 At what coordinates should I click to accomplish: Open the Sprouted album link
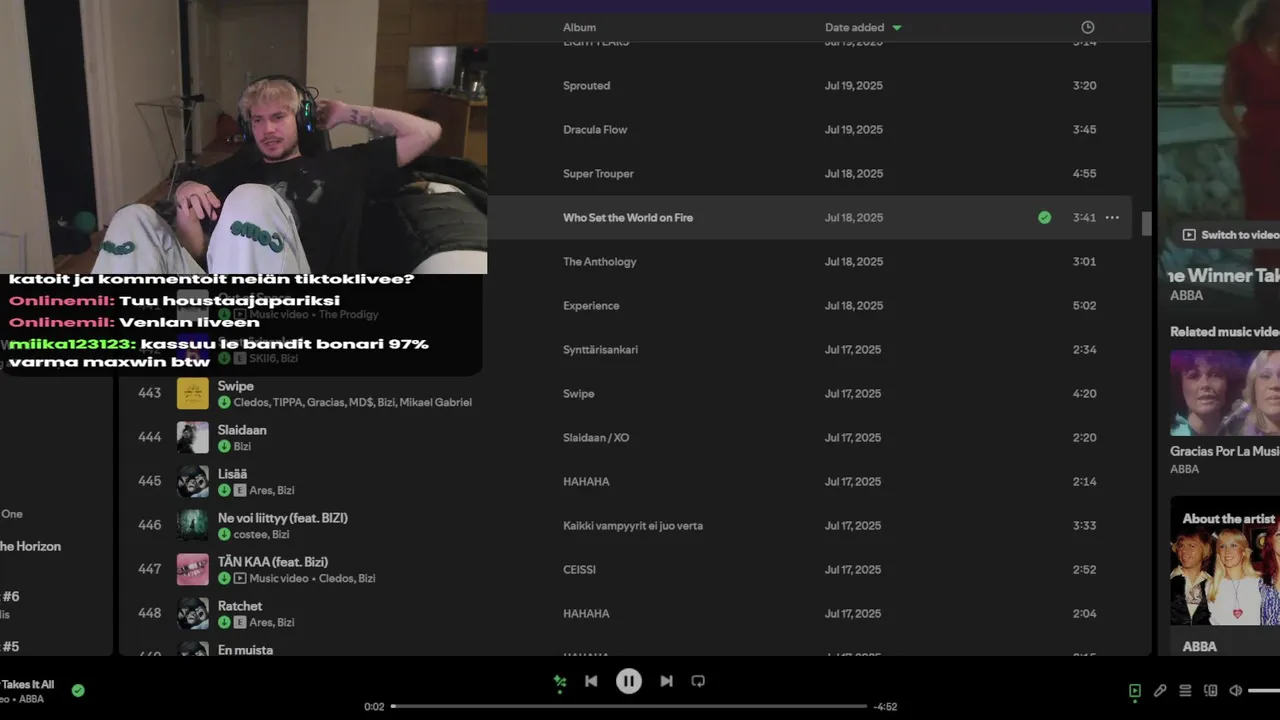click(586, 85)
